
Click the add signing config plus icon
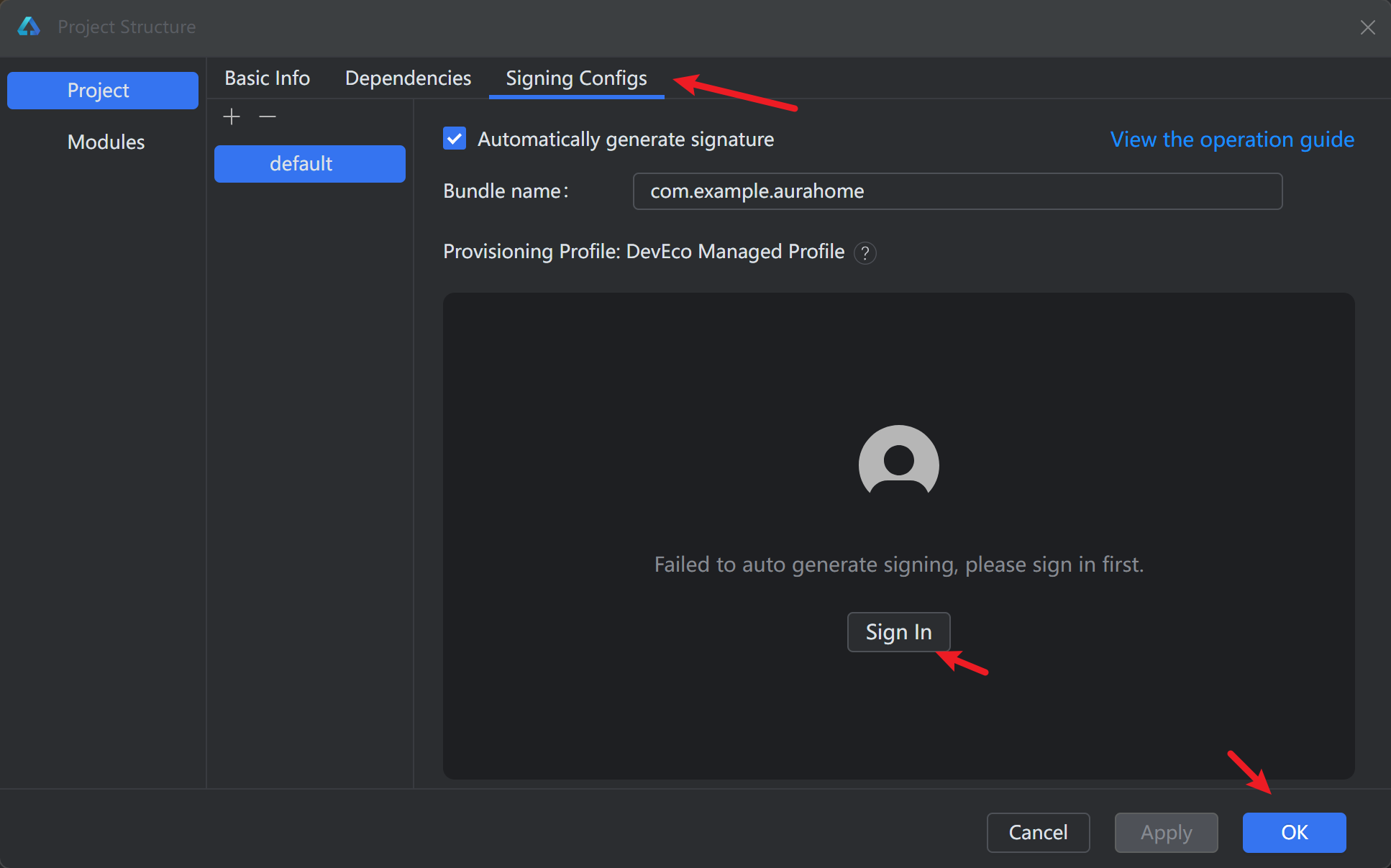point(232,117)
